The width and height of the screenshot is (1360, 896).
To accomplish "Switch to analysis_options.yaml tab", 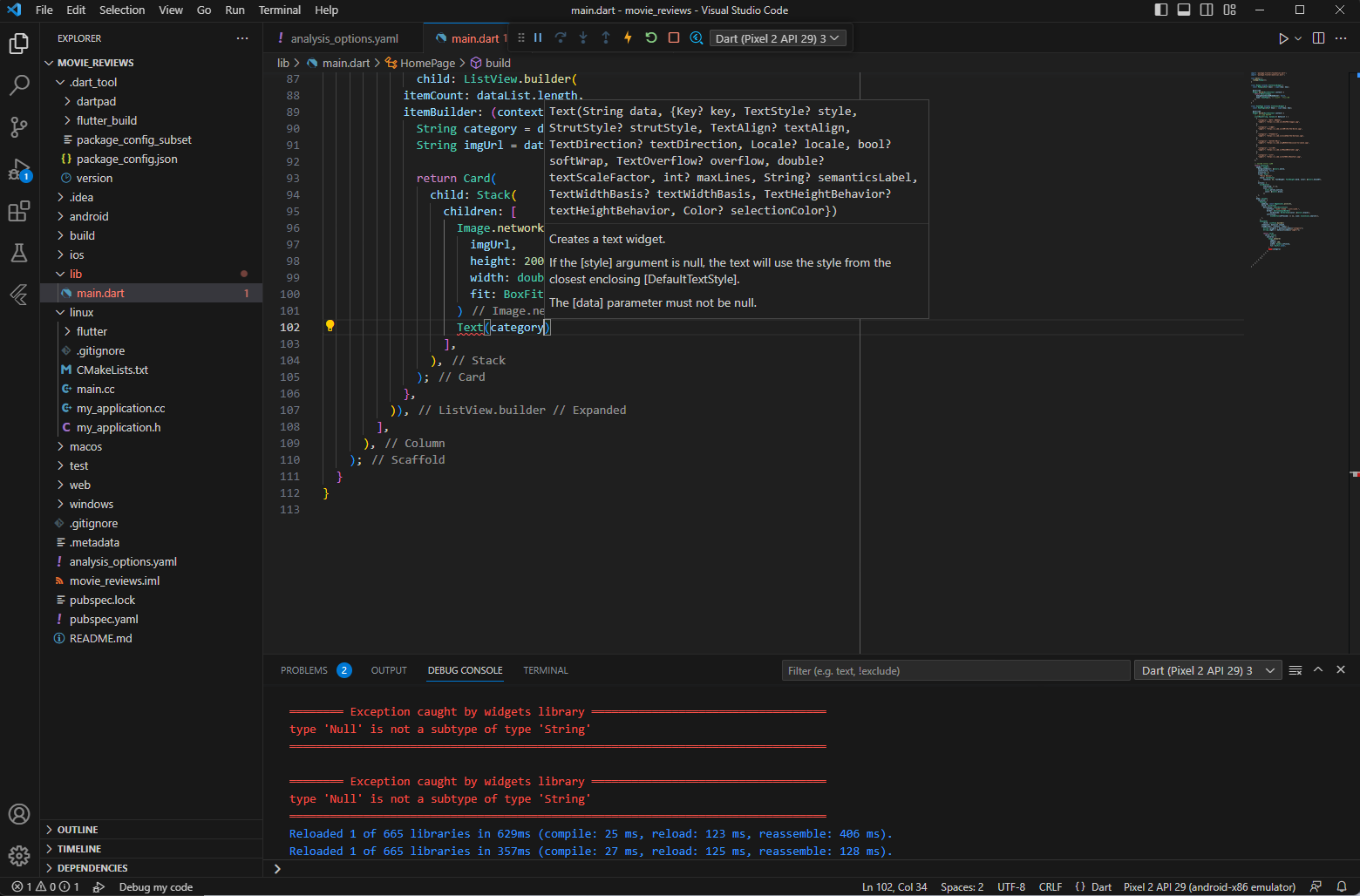I will coord(343,38).
